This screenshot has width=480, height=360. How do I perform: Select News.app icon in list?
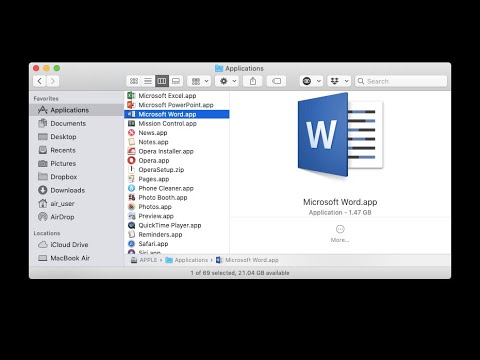point(131,133)
